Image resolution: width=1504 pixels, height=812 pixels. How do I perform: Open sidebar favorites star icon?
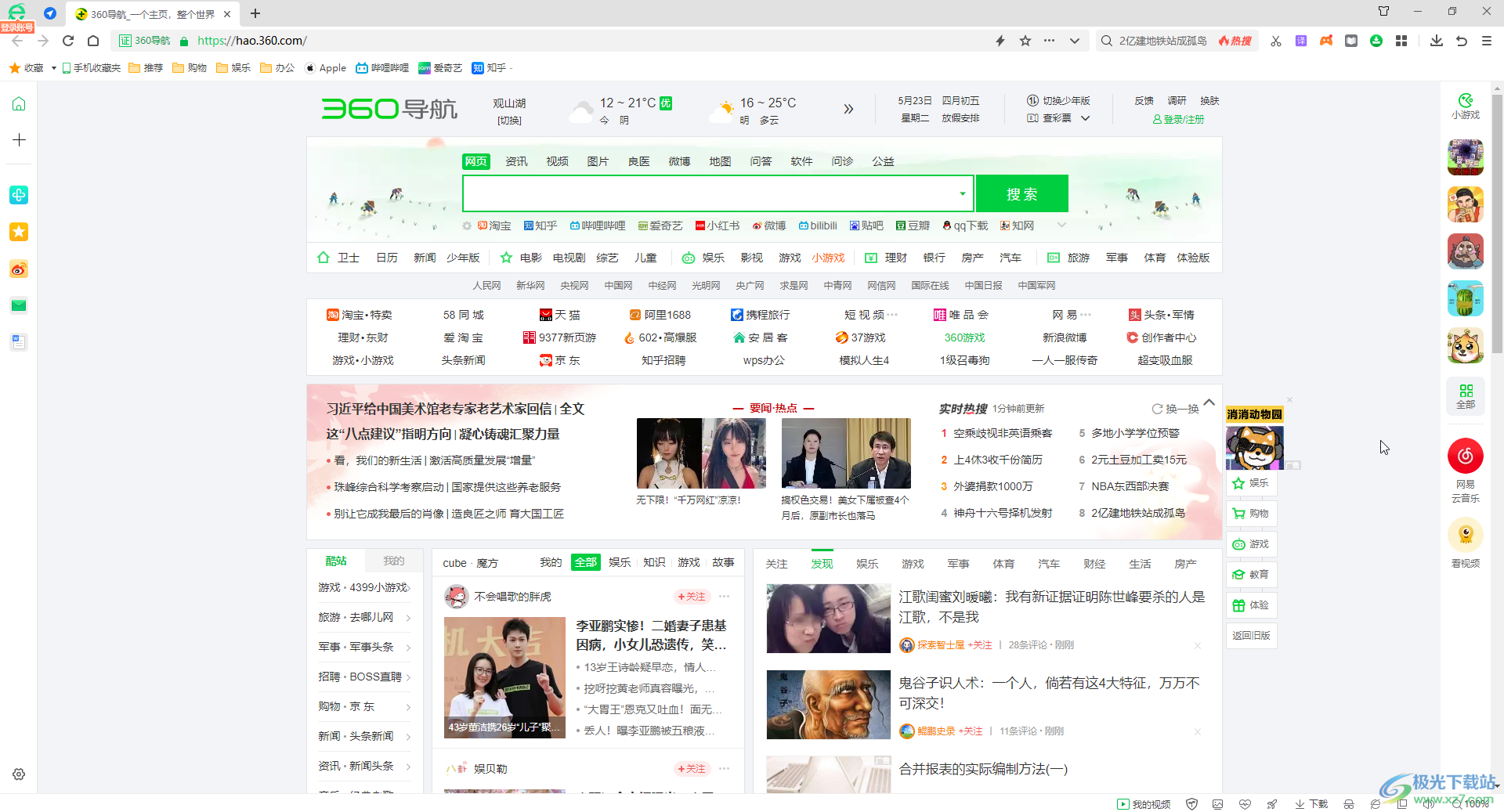pyautogui.click(x=19, y=232)
